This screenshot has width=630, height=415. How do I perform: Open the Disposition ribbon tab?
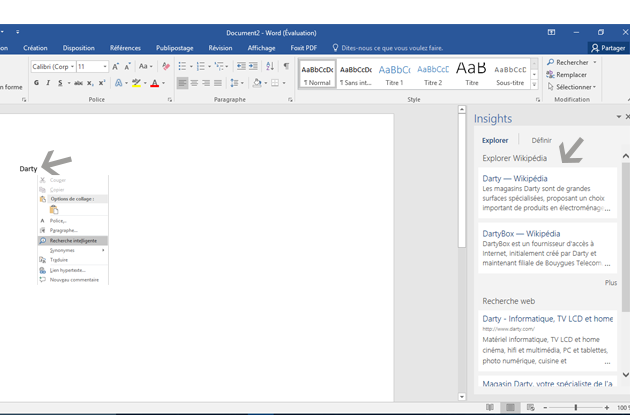click(79, 48)
